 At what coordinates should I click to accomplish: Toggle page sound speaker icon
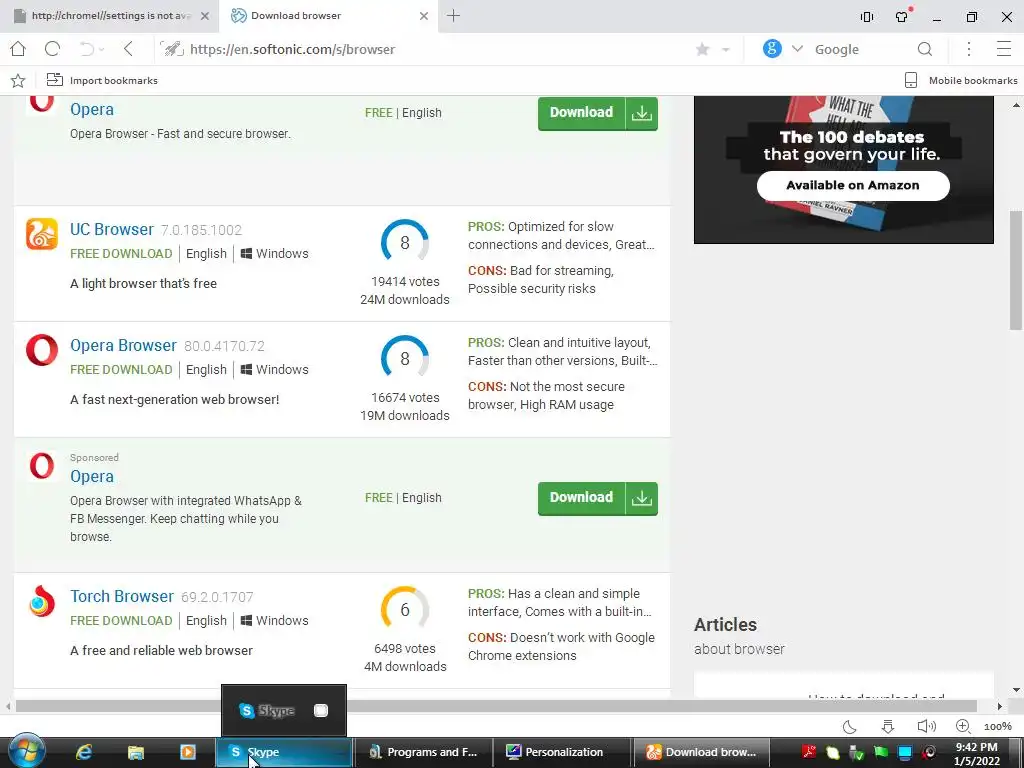(926, 726)
